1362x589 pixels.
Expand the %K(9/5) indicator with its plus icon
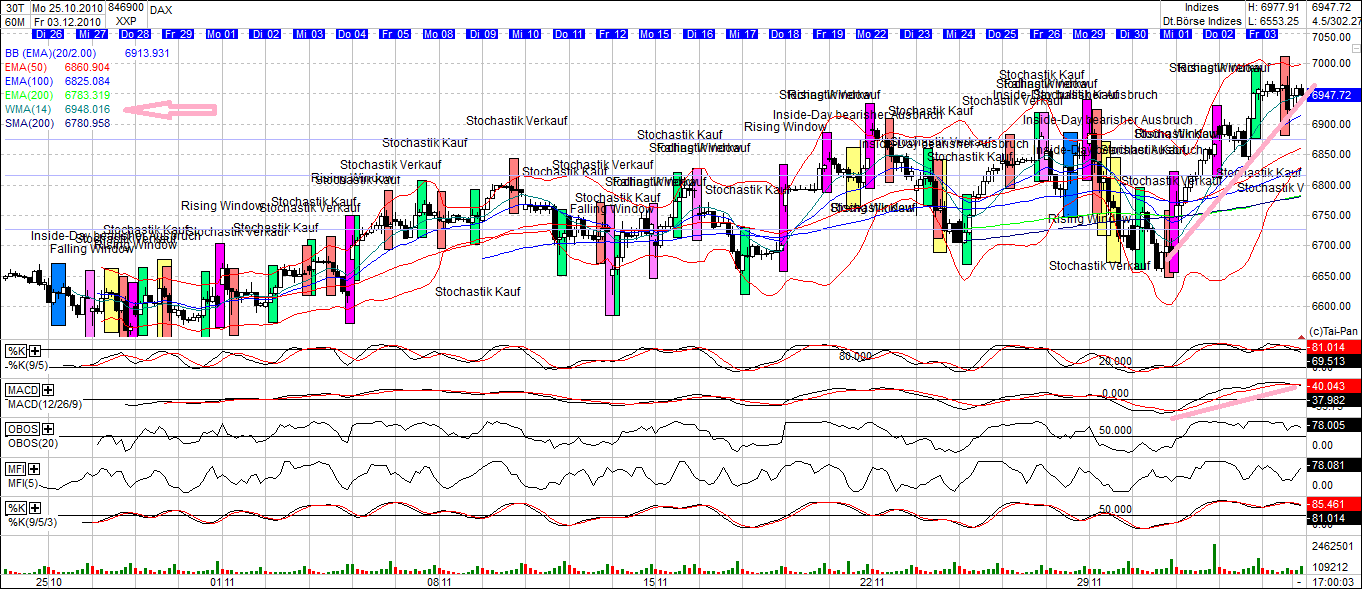(x=35, y=351)
